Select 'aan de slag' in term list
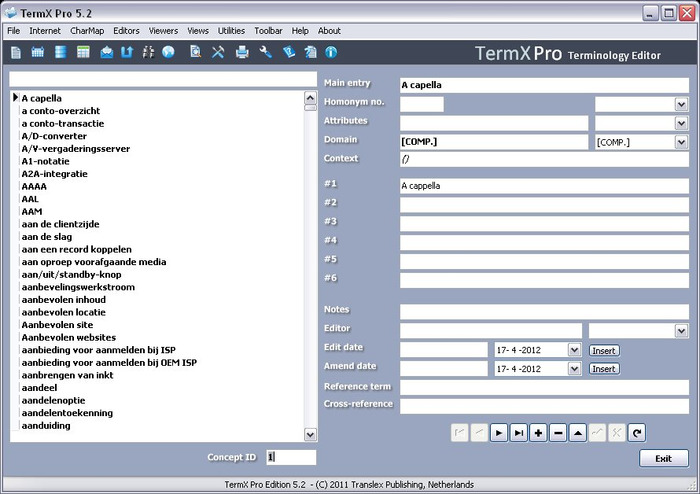Screen dimensions: 700x494 pyautogui.click(x=46, y=237)
